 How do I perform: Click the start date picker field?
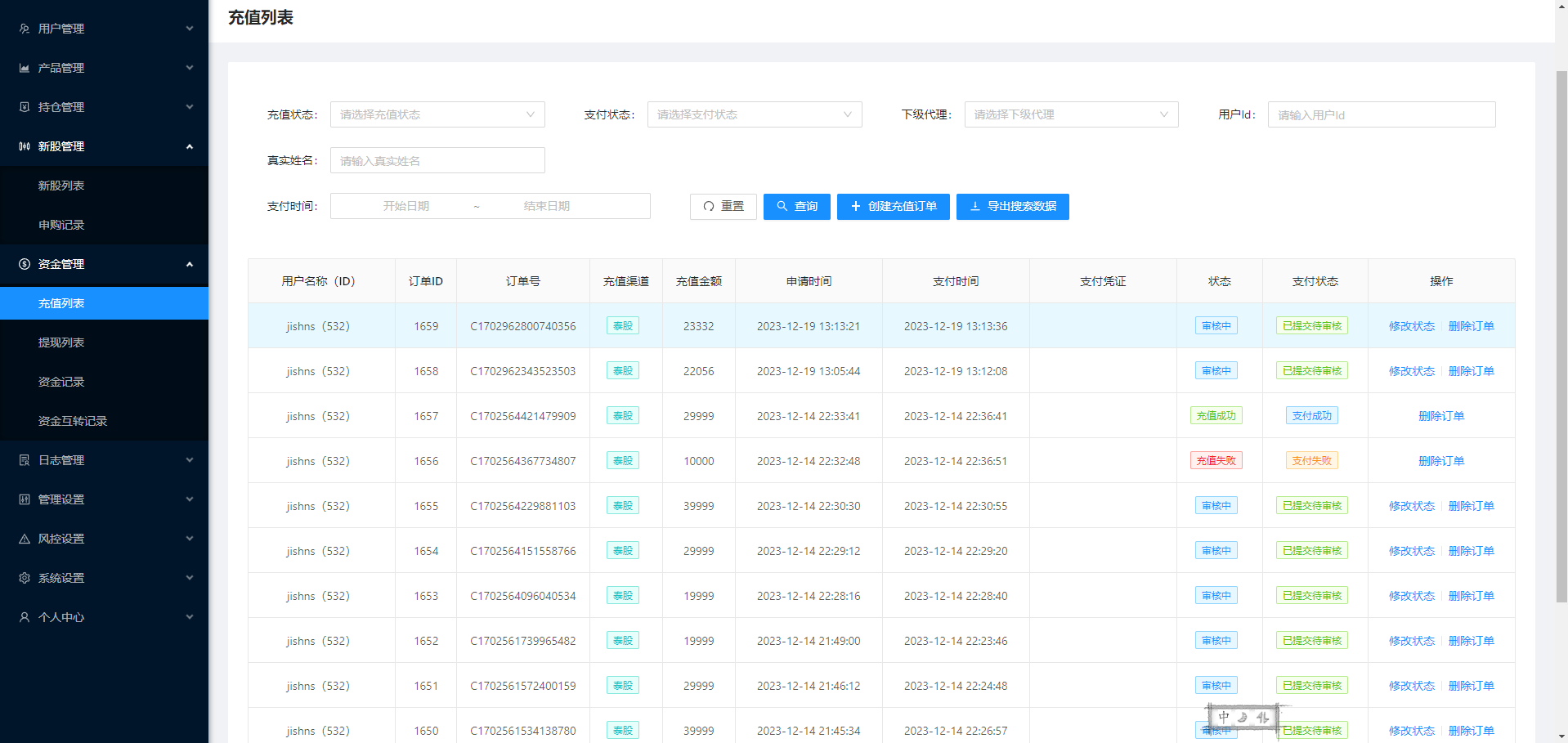pos(406,206)
